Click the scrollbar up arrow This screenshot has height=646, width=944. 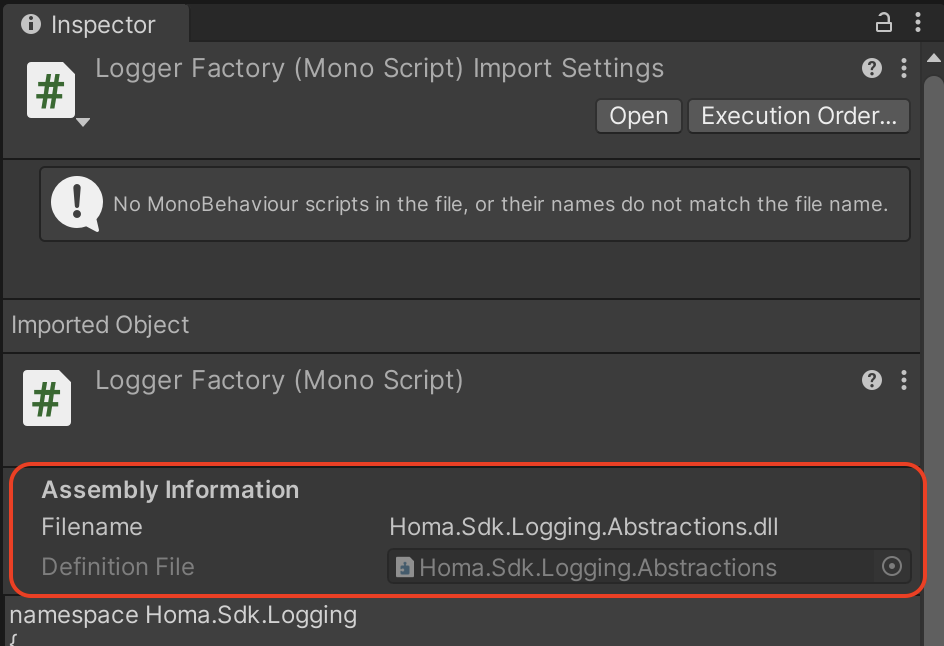933,59
